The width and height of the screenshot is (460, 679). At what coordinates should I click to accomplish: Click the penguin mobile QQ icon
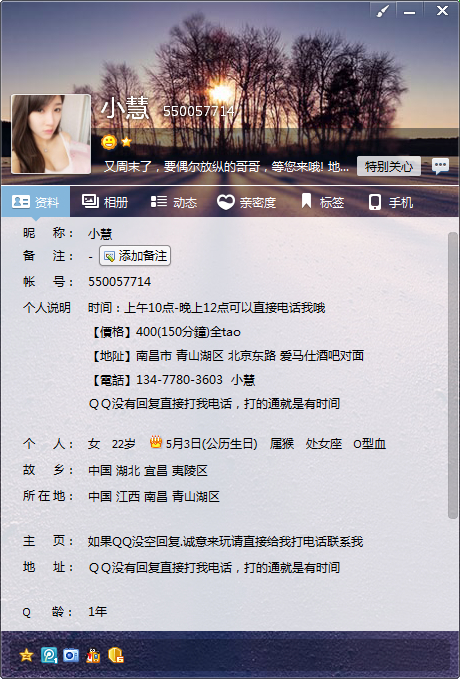pos(93,656)
